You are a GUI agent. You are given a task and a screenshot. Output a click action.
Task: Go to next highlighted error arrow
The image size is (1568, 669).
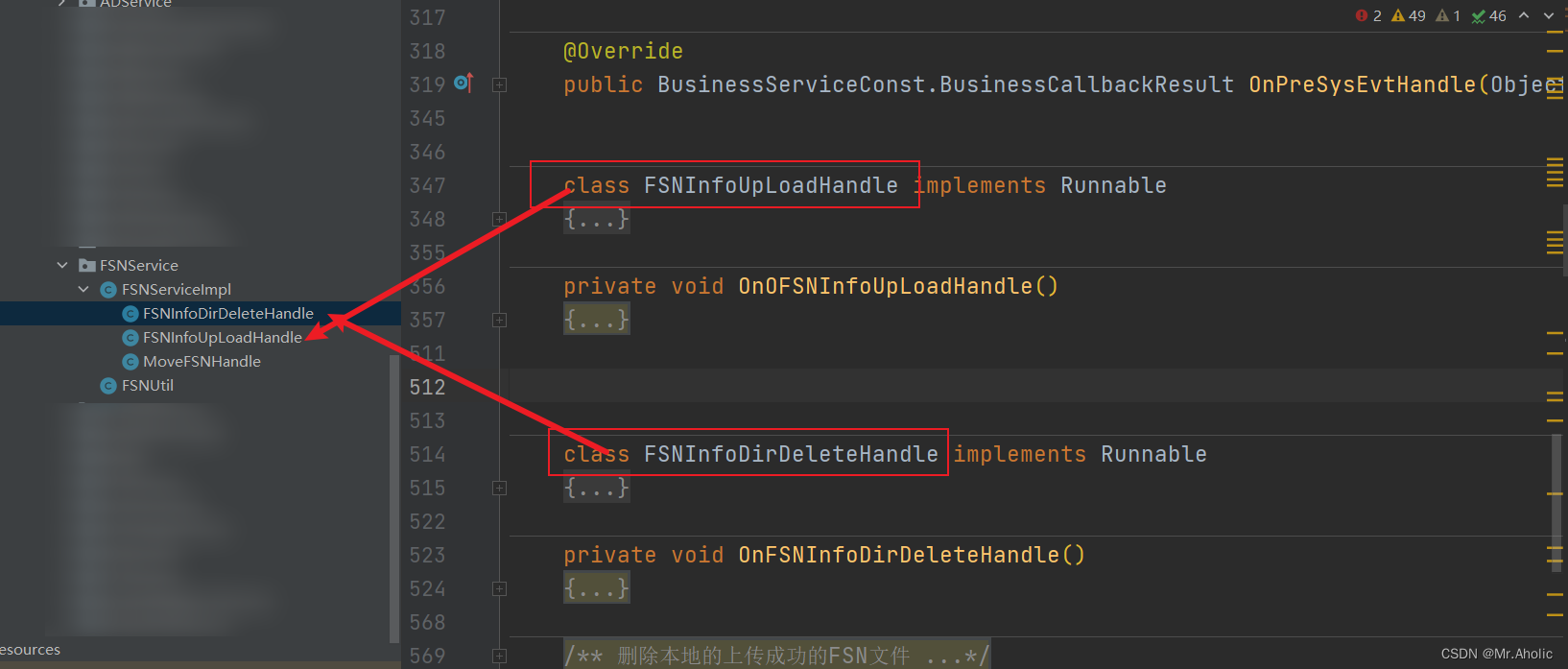(1548, 15)
